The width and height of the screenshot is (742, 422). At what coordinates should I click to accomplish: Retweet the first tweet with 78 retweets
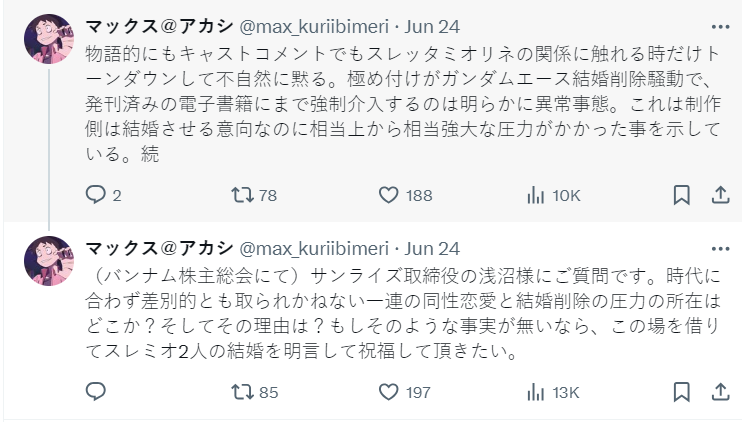[x=243, y=194]
